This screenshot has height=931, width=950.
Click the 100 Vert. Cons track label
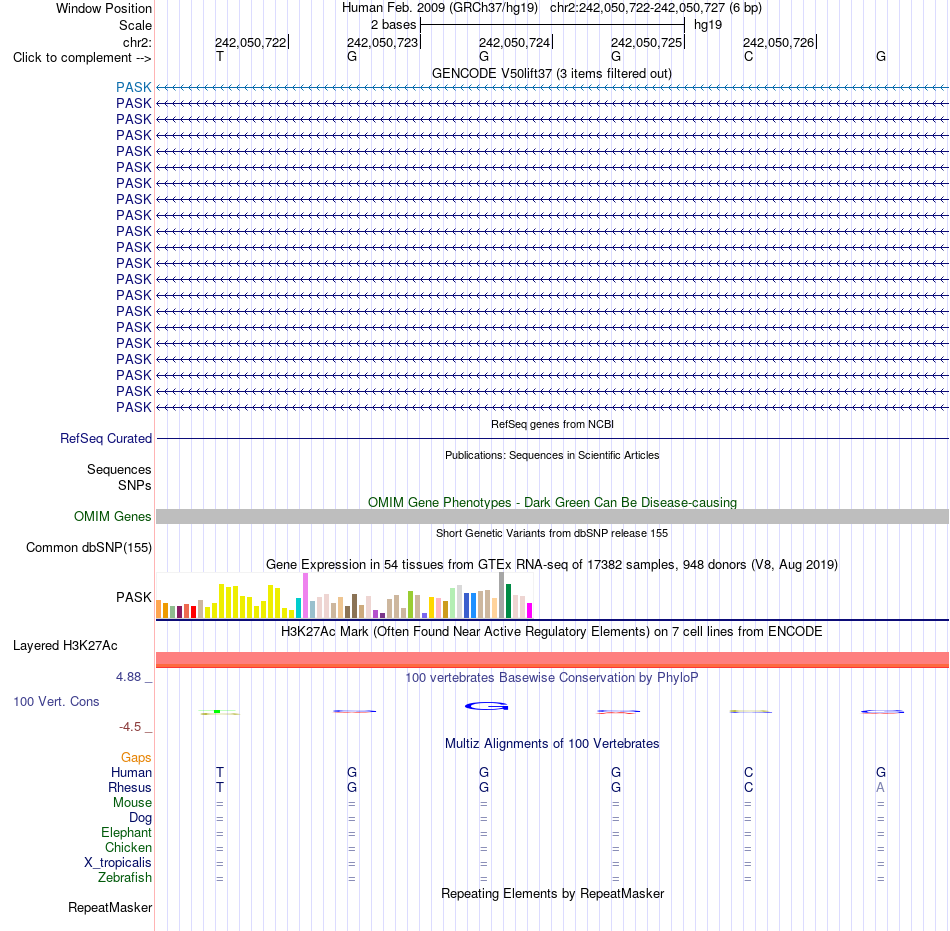[x=56, y=701]
